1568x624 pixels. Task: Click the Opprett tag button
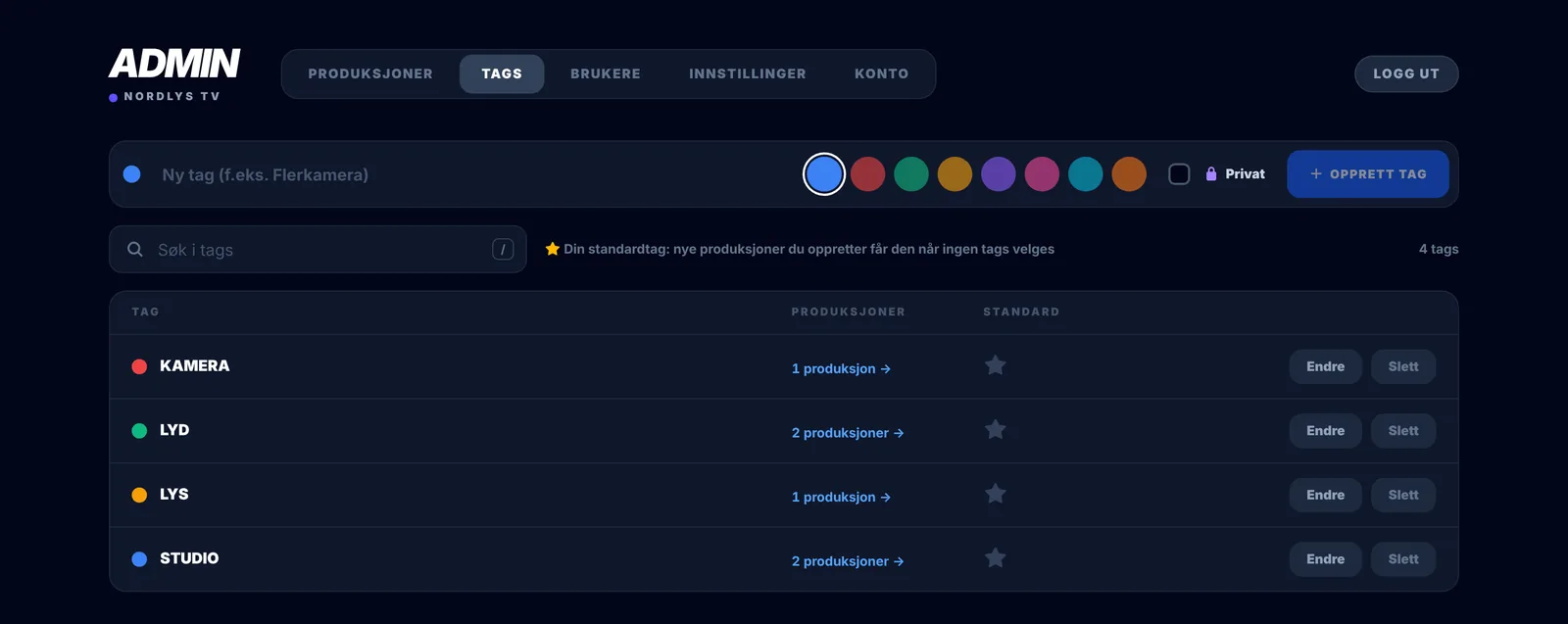1368,174
